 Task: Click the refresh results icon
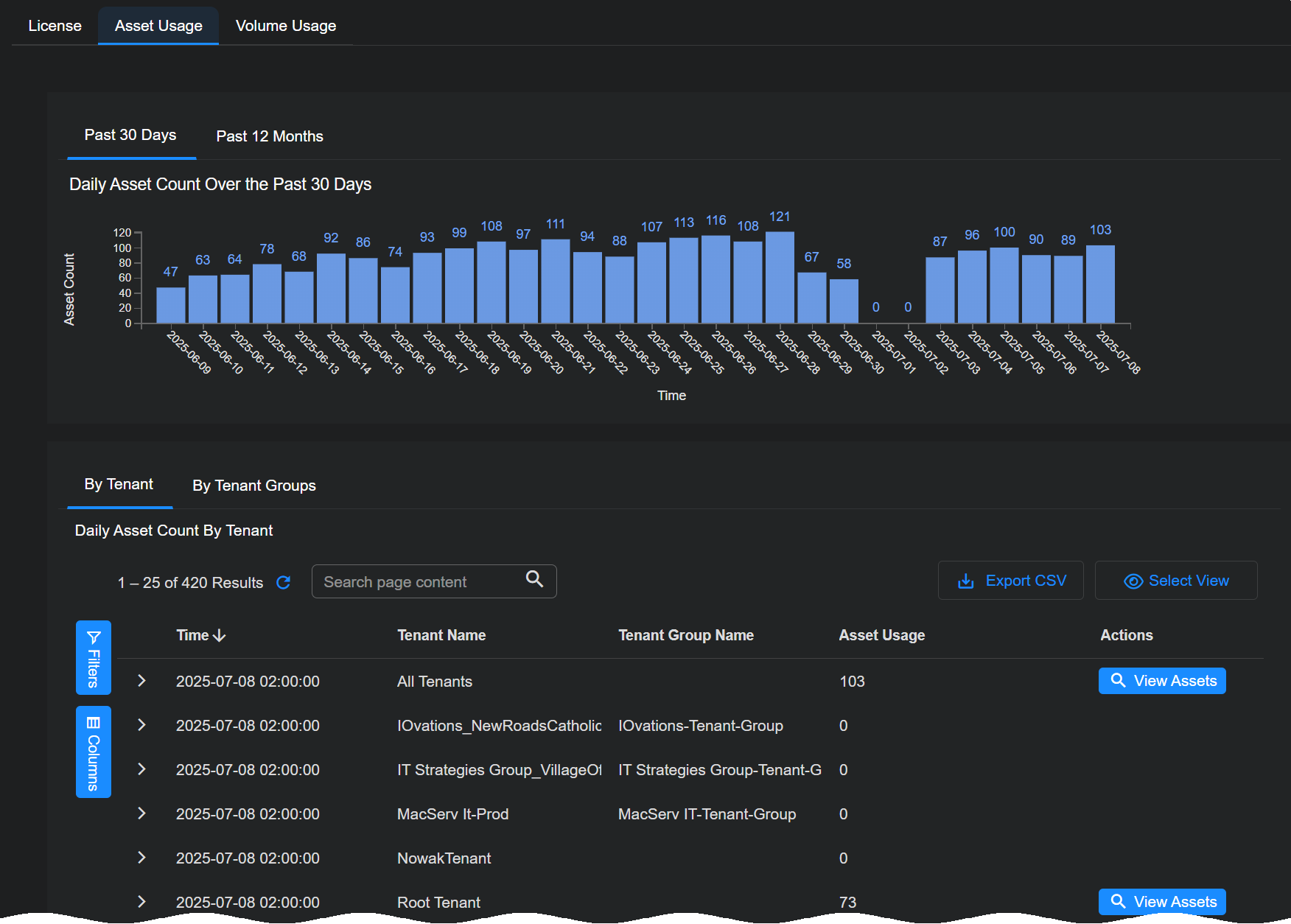pos(283,583)
